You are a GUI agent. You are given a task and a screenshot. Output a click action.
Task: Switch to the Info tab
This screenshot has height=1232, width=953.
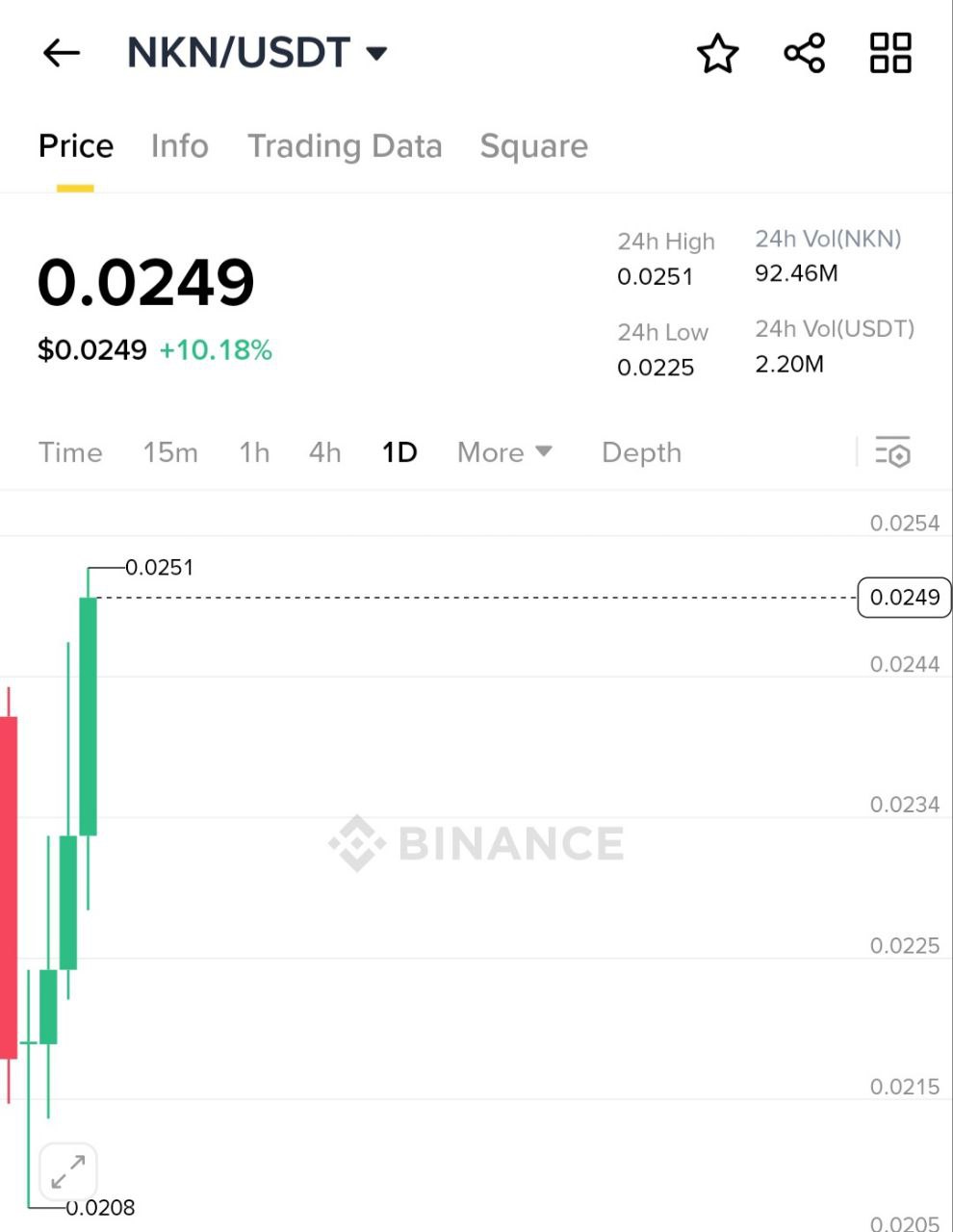180,146
